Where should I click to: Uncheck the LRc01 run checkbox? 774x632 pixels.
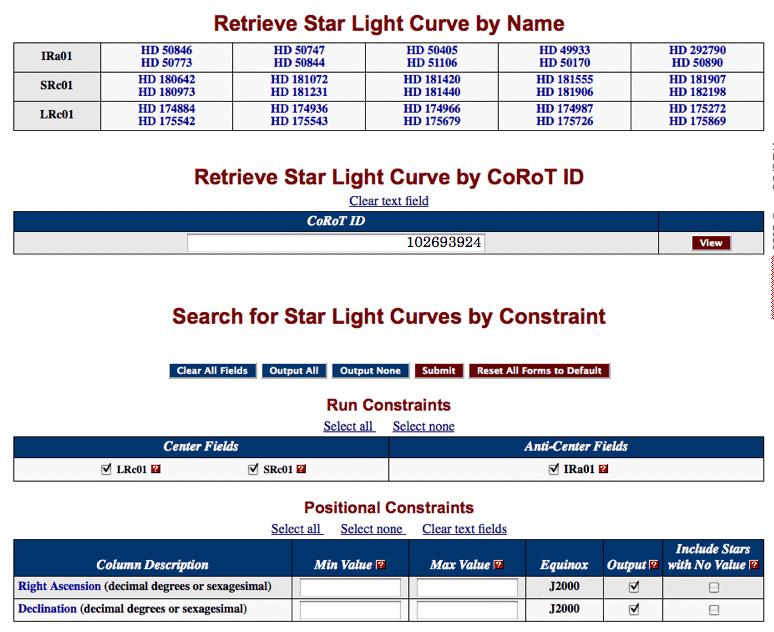(x=107, y=469)
